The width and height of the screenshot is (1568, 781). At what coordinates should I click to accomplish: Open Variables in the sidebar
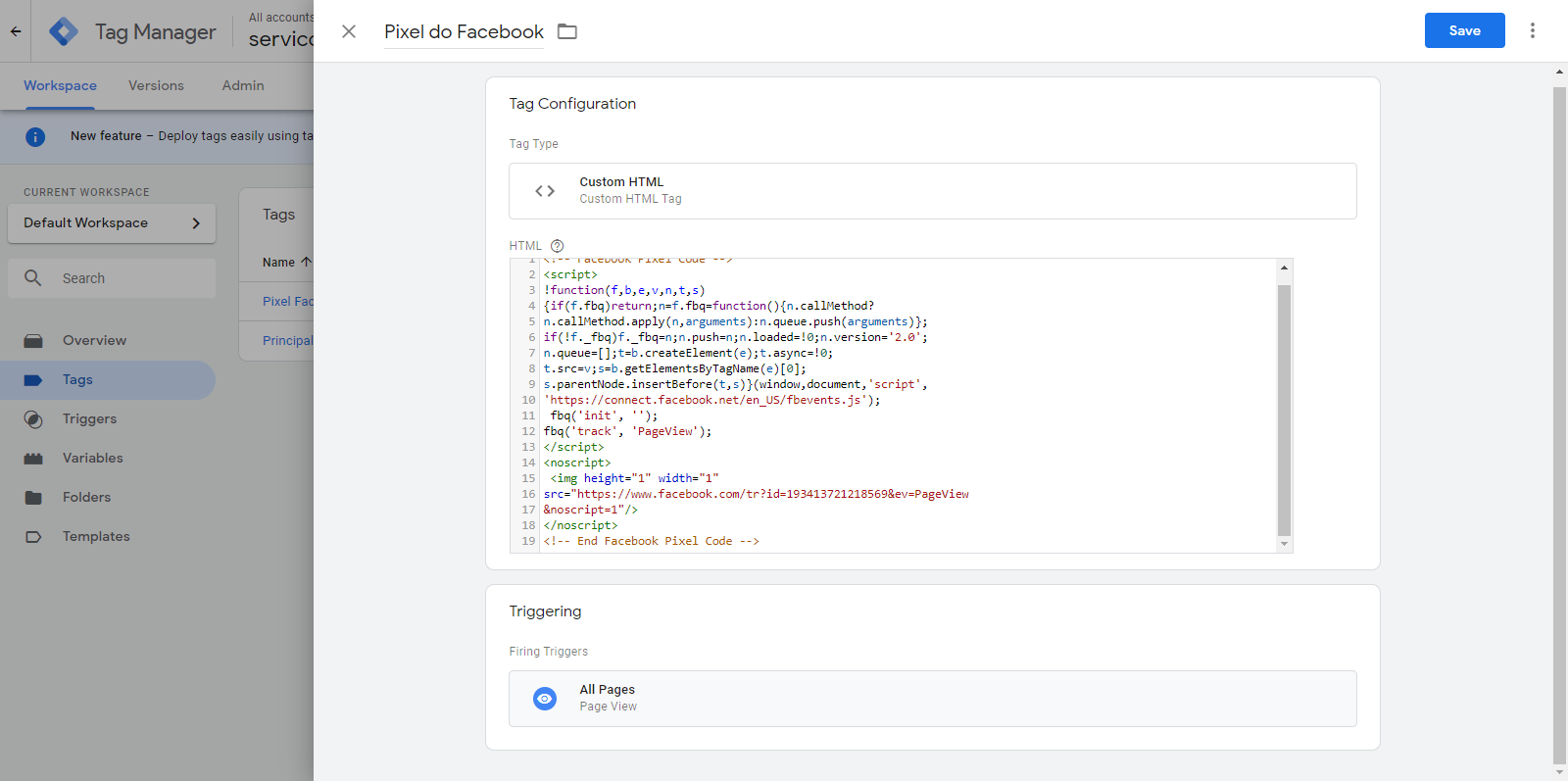point(92,458)
